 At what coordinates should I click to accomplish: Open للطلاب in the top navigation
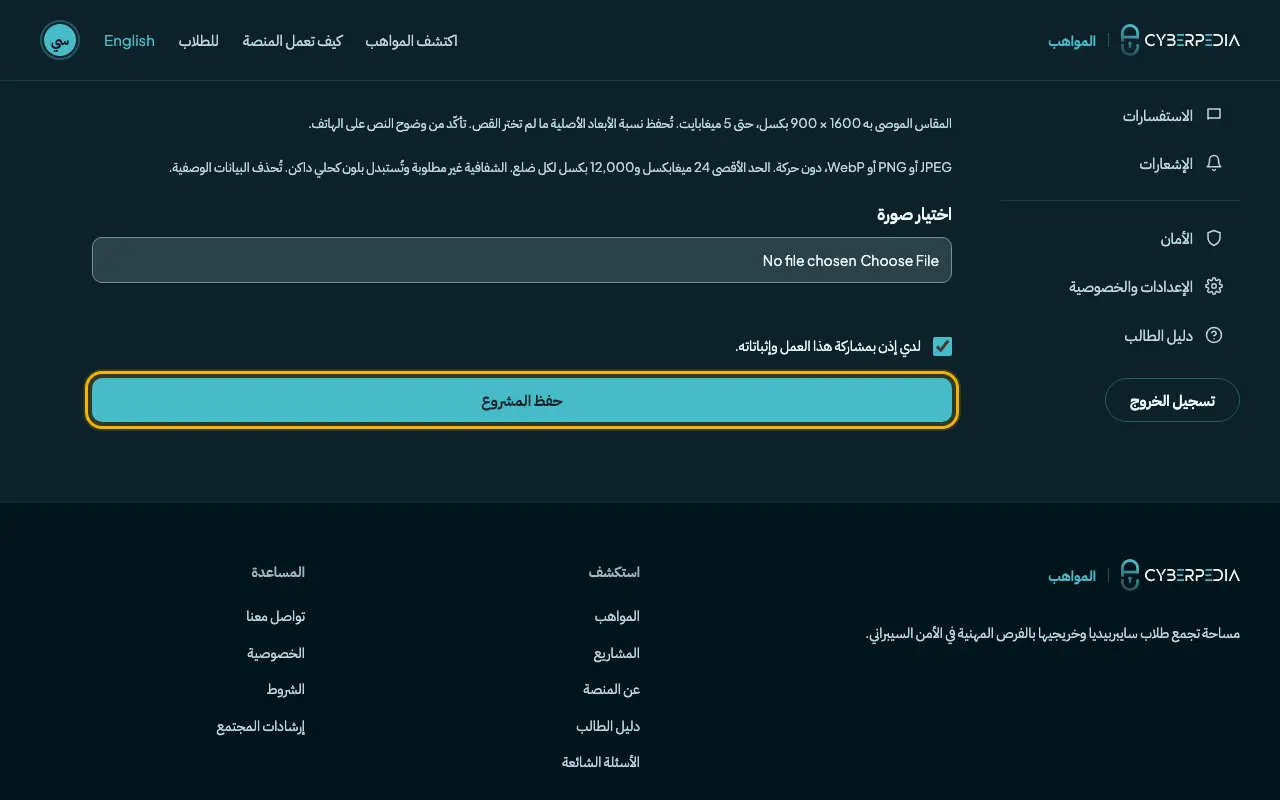[199, 41]
